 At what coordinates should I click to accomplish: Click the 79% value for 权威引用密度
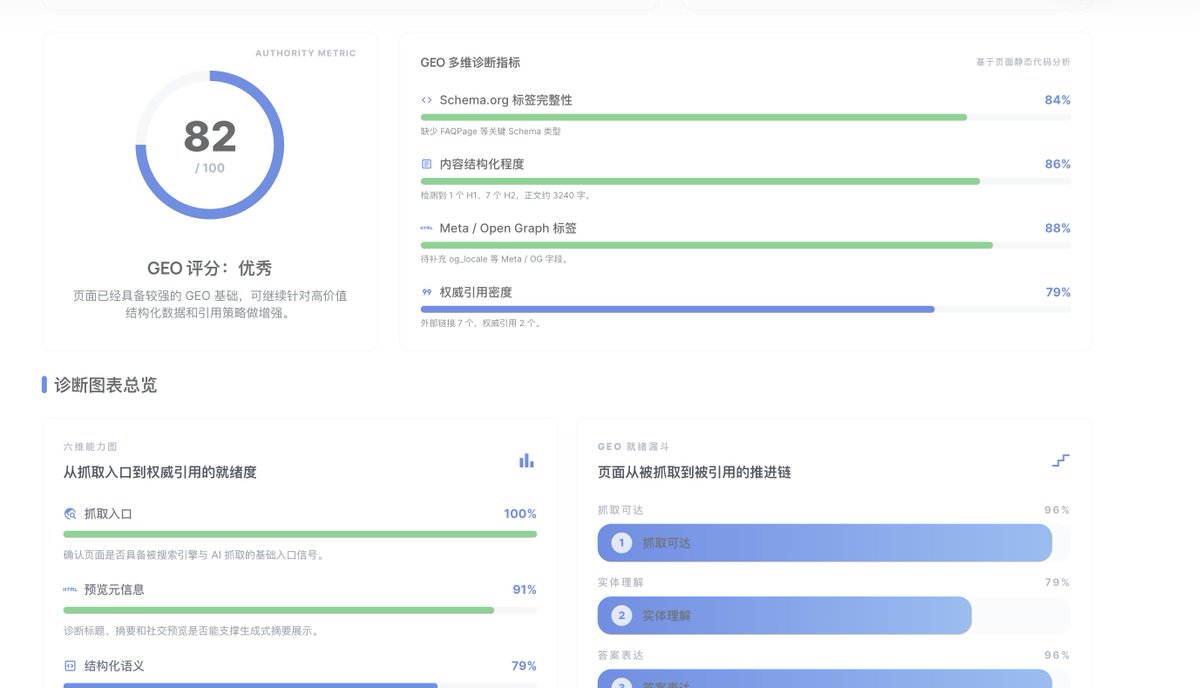[1057, 292]
